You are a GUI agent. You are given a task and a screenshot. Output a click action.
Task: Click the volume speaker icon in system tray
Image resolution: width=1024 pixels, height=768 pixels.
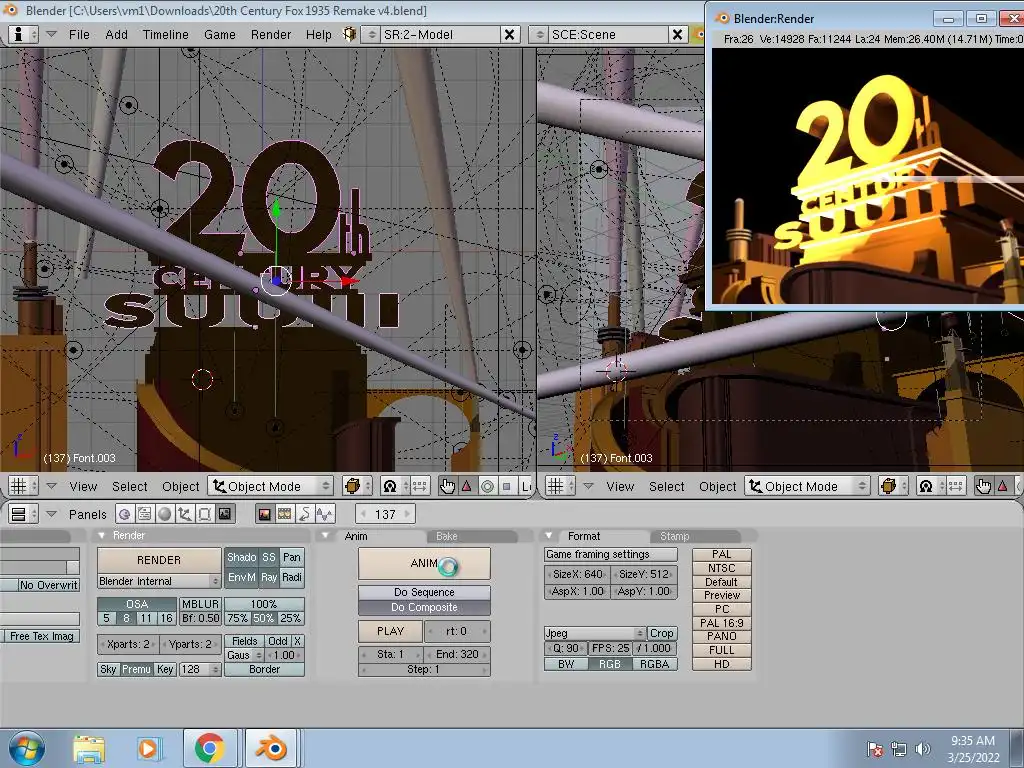point(922,749)
